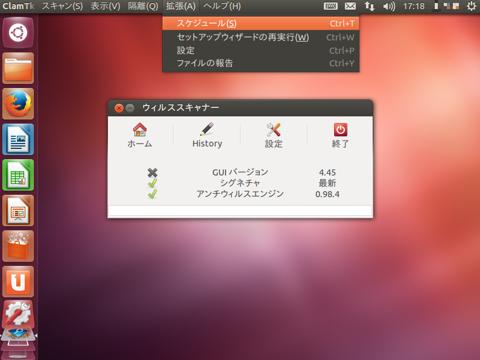480x360 pixels.
Task: Open the 表示(V) menu
Action: pyautogui.click(x=105, y=6)
